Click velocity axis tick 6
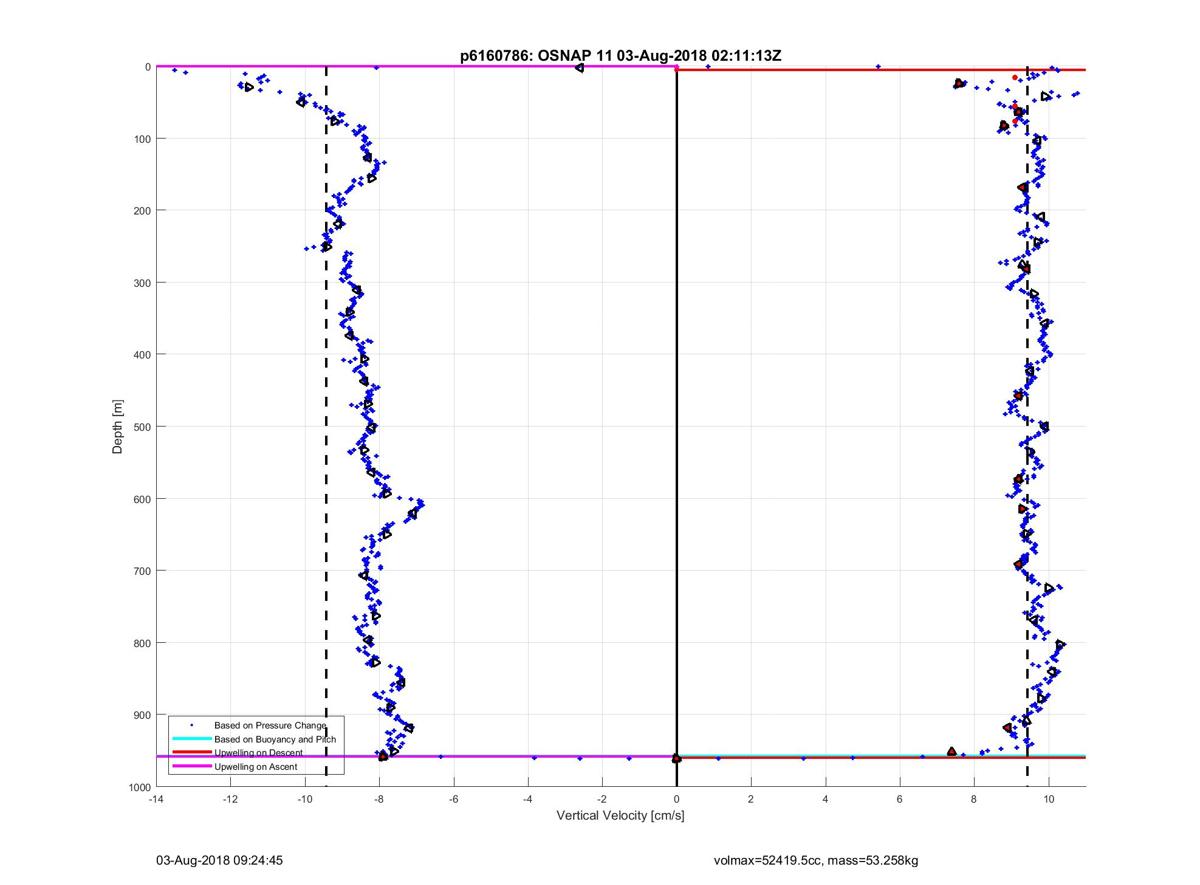 coord(900,799)
